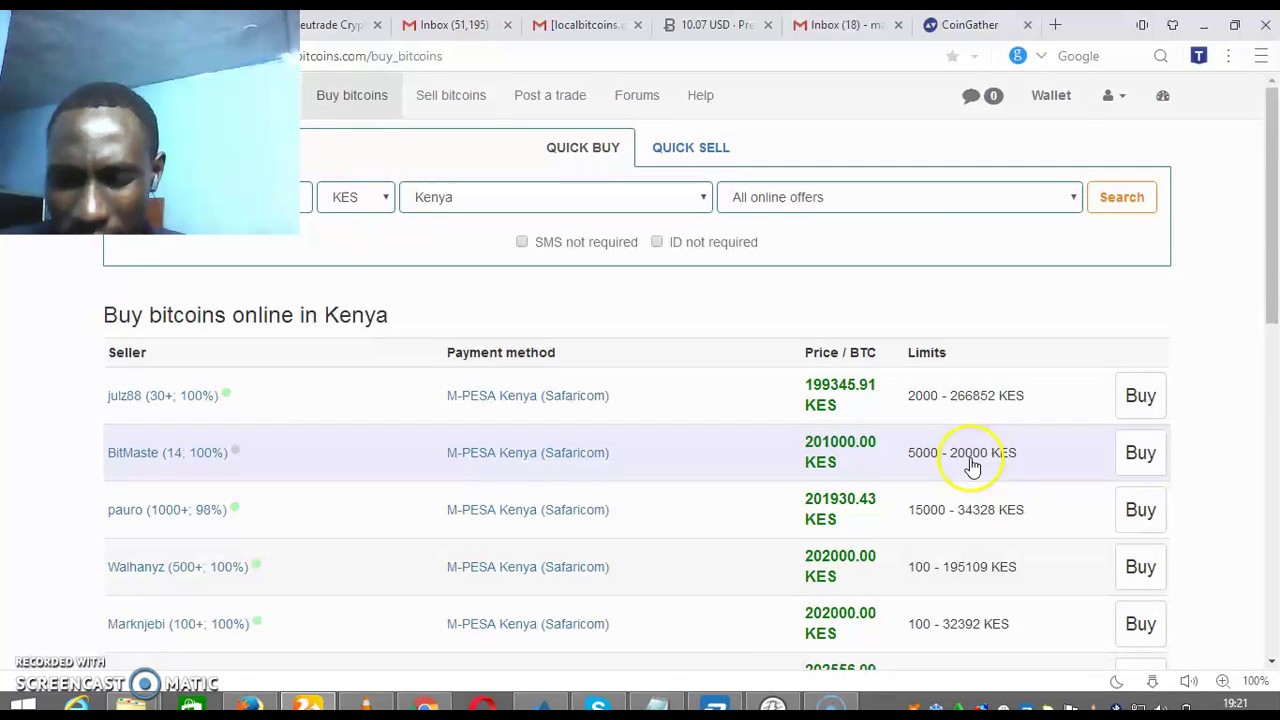Open M-PESA payment link for julz88
Viewport: 1280px width, 720px height.
click(528, 396)
